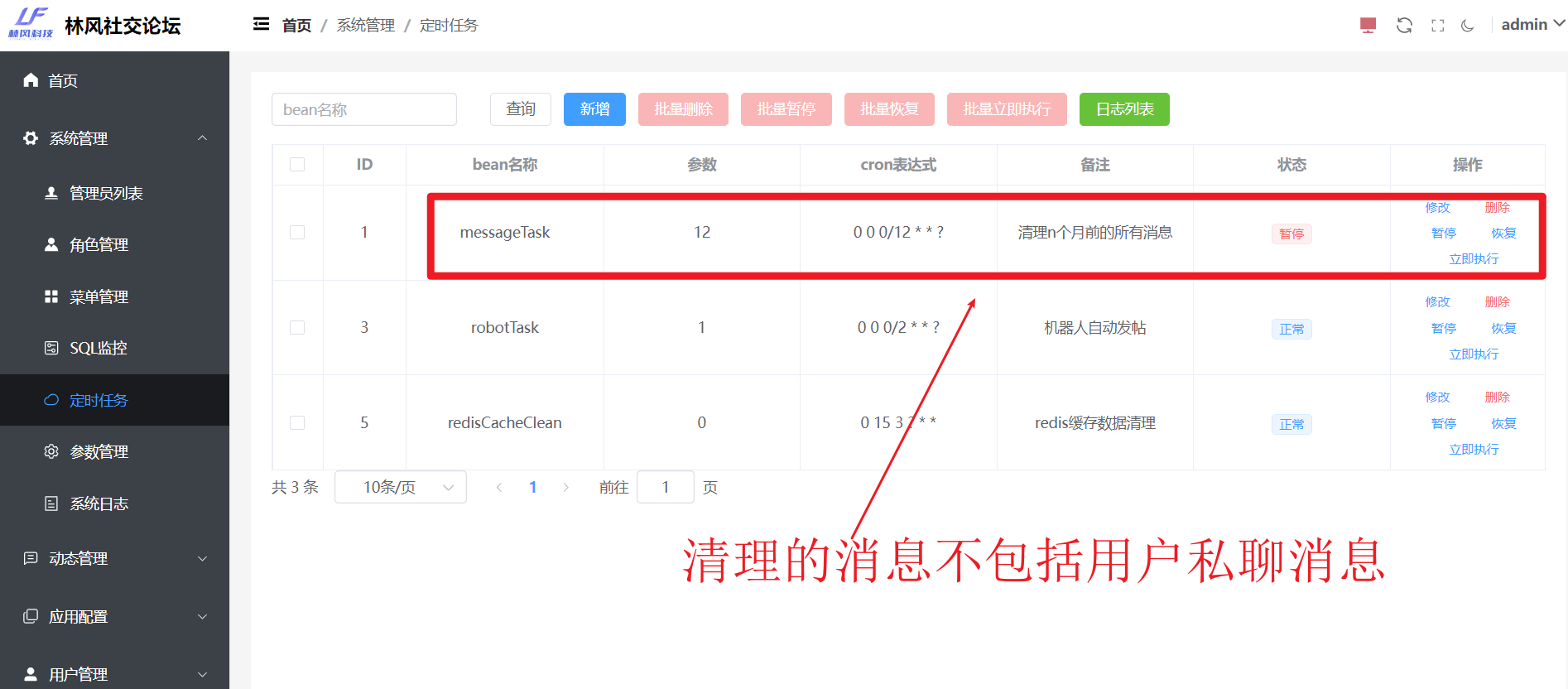Collapse the 系统管理 menu chevron
Viewport: 1568px width, 689px height.
coord(203,138)
